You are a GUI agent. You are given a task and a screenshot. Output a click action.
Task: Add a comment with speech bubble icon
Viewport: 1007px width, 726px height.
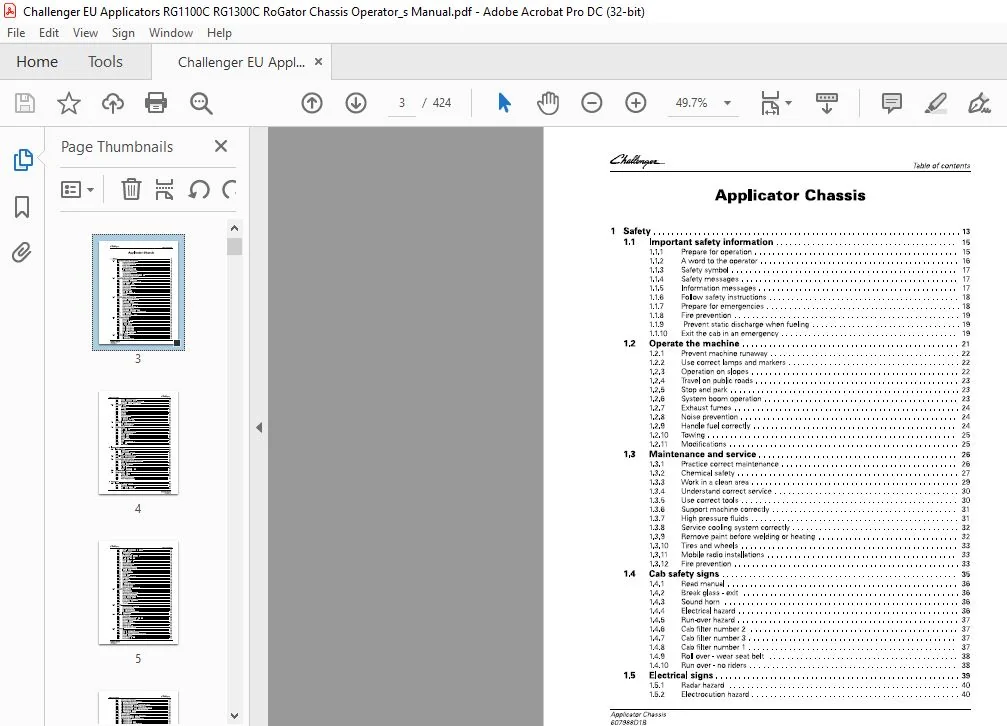tap(891, 103)
